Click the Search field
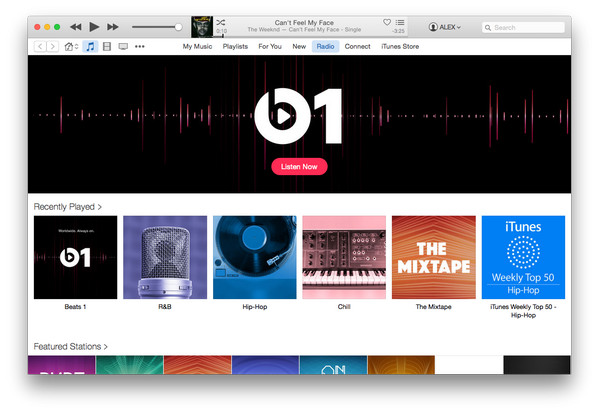The height and width of the screenshot is (414, 599). [523, 27]
